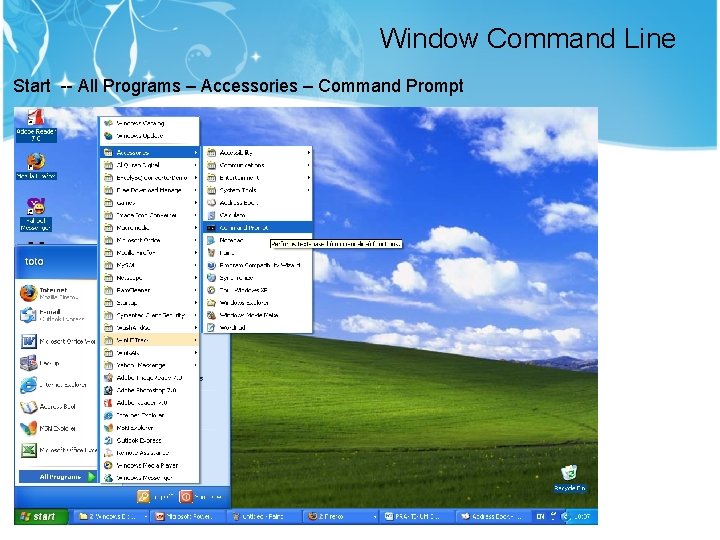The height and width of the screenshot is (540, 720).
Task: Expand the MySQL program folder
Action: click(x=150, y=265)
